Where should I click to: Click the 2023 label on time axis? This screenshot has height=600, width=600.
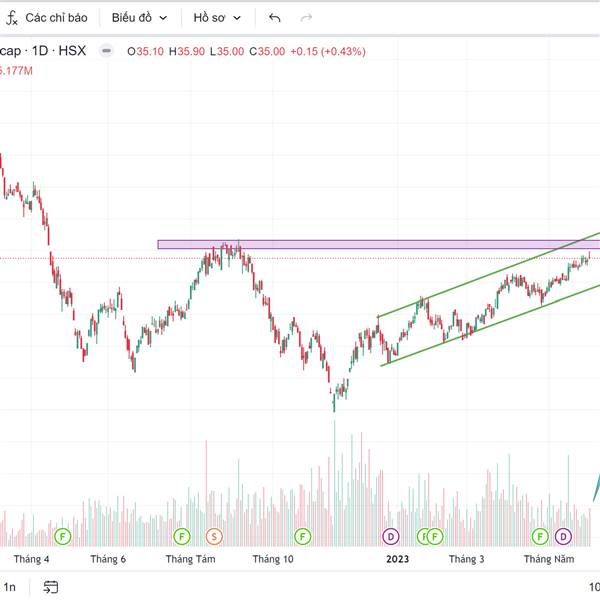[x=398, y=559]
